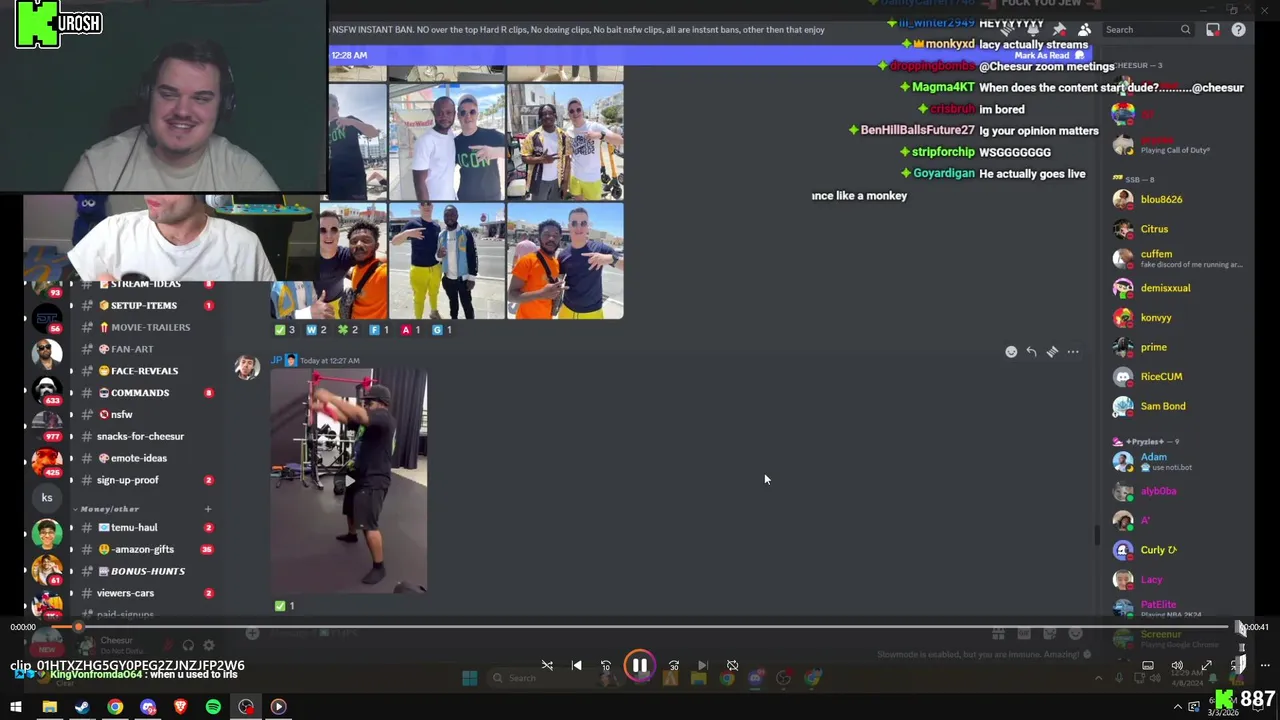Open Discord help question mark icon
1280x720 pixels.
(1238, 30)
